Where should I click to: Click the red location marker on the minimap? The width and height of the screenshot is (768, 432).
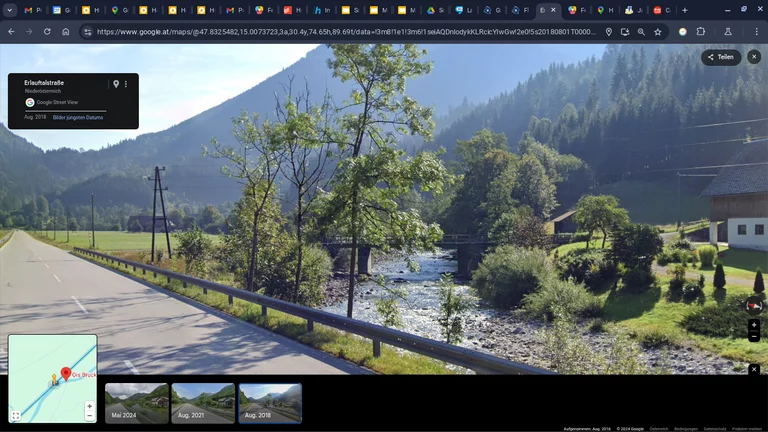click(x=64, y=373)
